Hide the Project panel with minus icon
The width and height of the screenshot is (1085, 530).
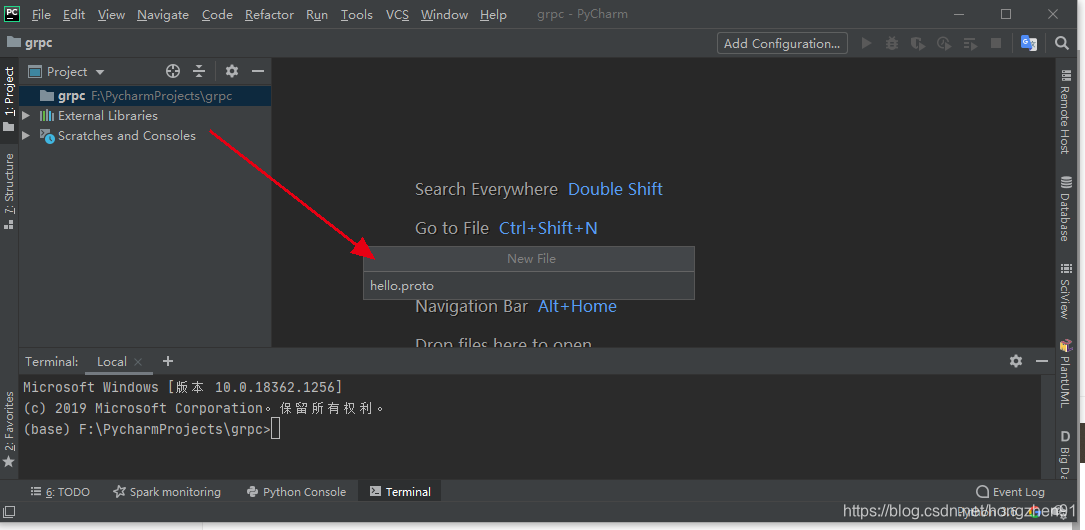[x=258, y=71]
